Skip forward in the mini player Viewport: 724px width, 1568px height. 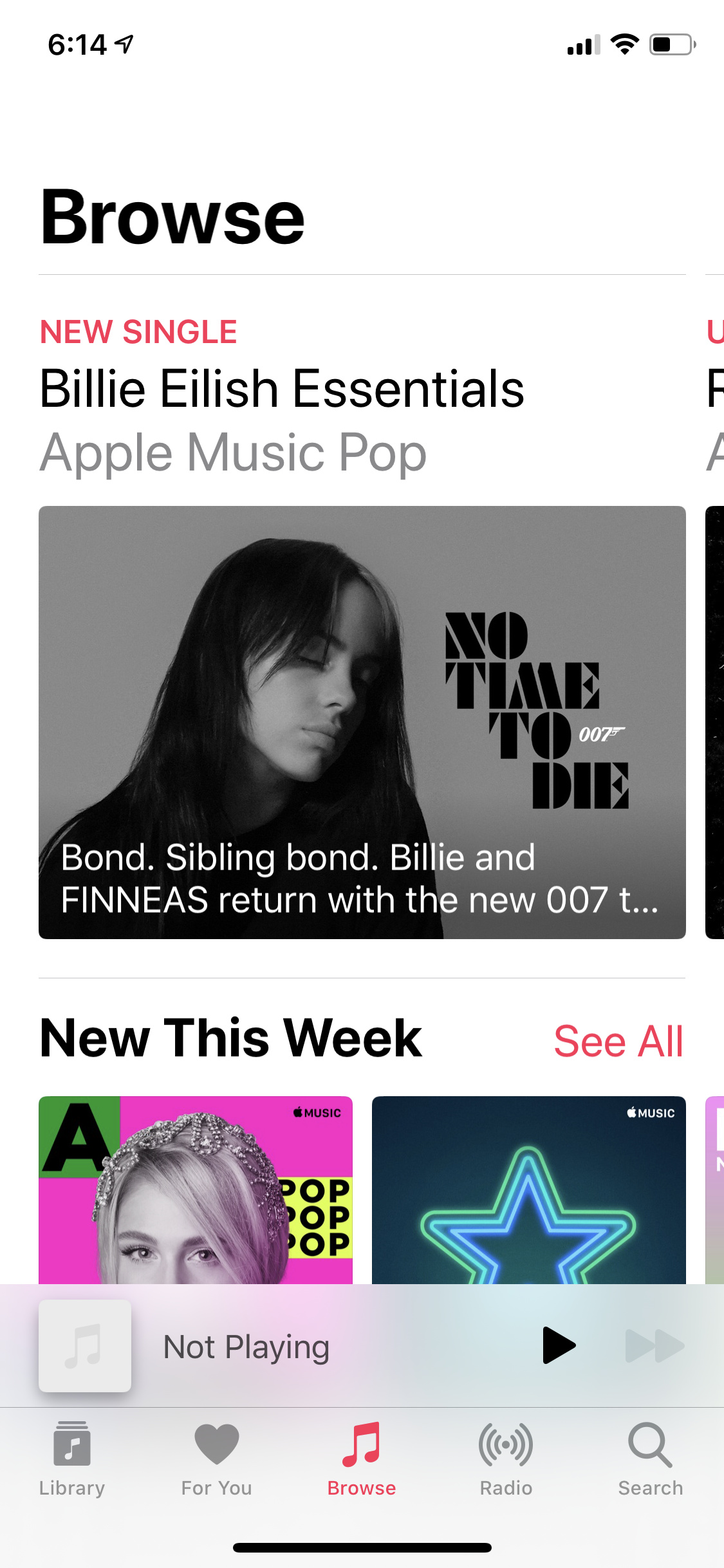[654, 1346]
